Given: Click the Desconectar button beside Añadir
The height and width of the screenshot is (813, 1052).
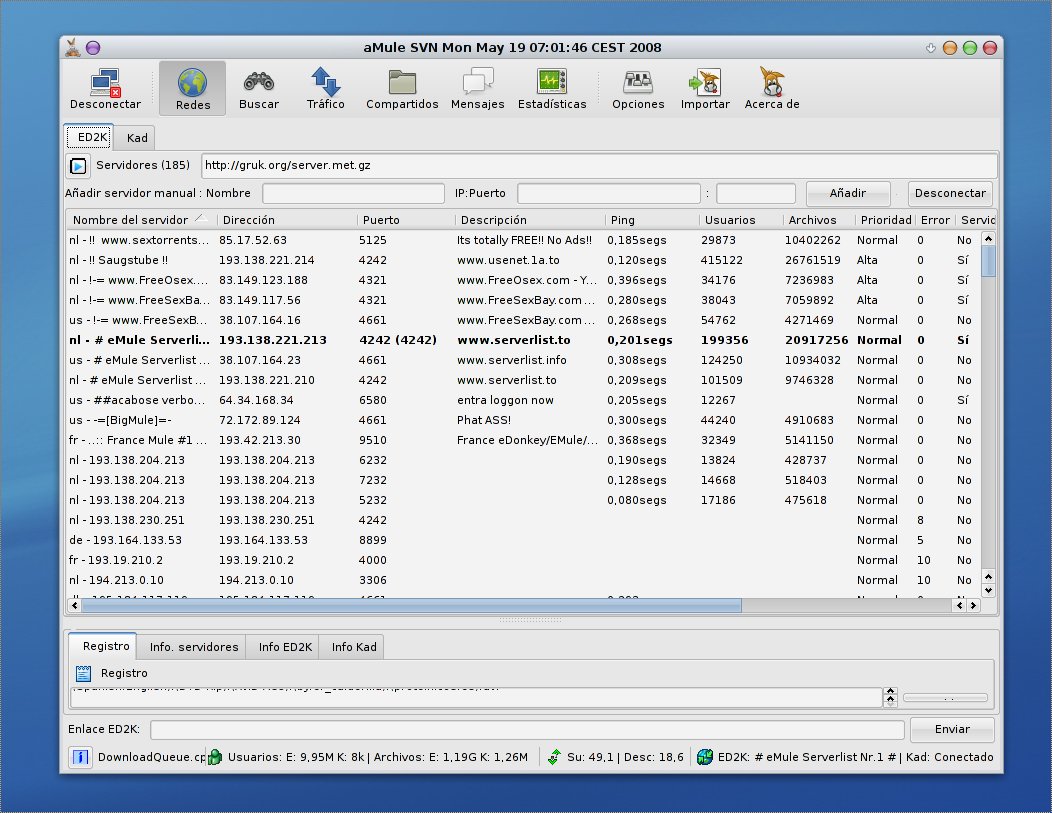Looking at the screenshot, I should click(950, 193).
